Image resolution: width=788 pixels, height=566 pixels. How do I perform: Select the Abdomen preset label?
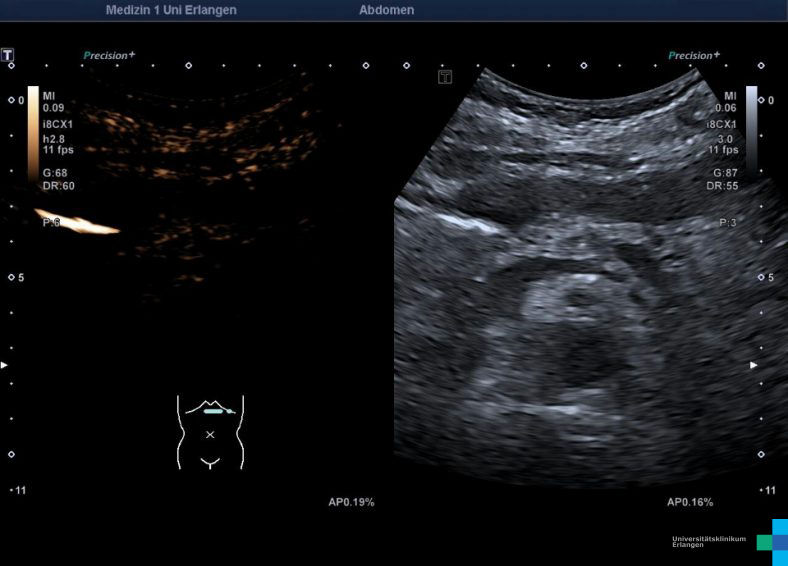386,10
